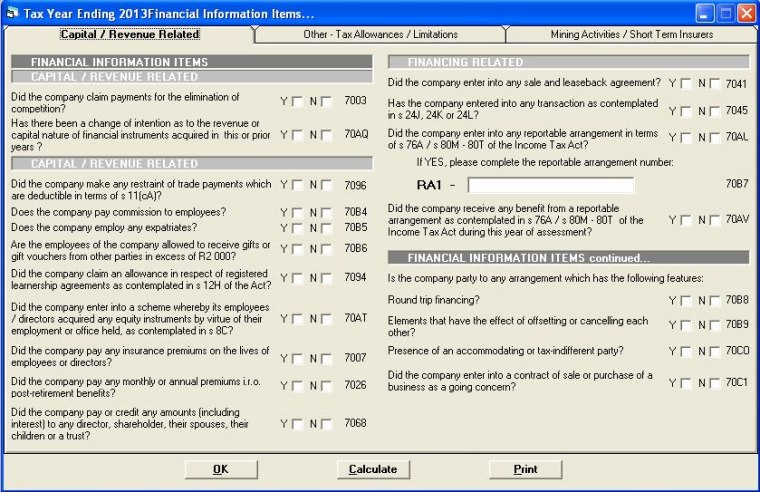The image size is (760, 492).
Task: Tick Y for 70B9 offsetting elements
Action: 686,325
